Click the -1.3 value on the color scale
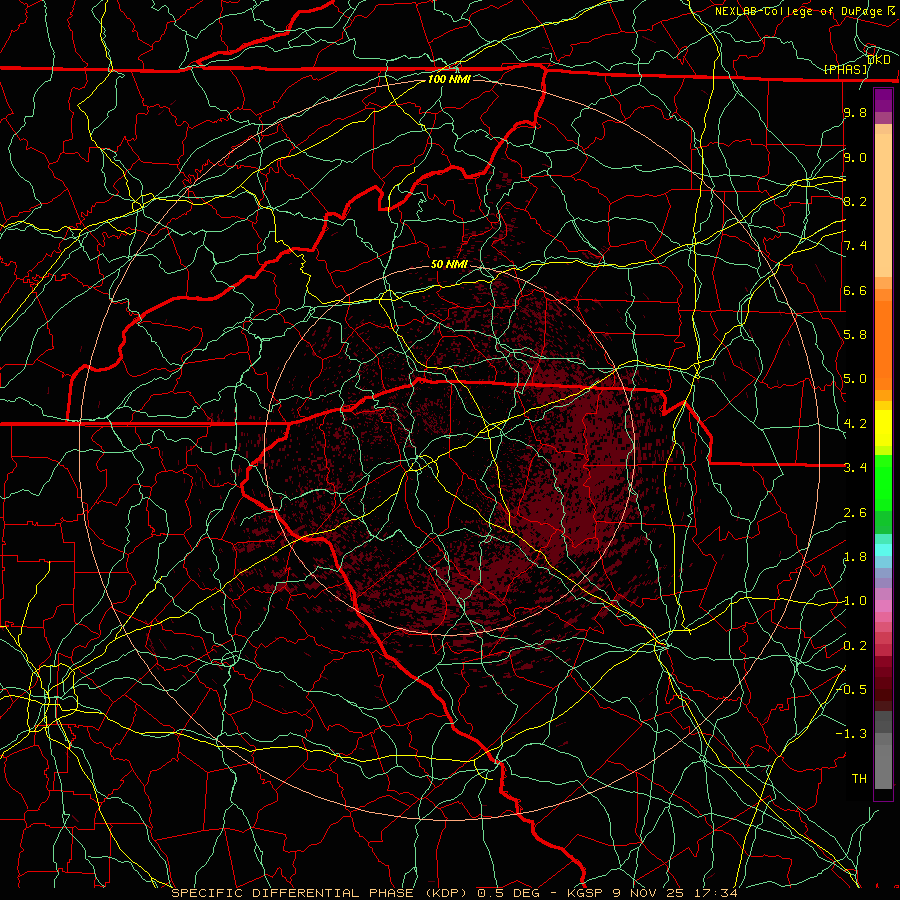900x900 pixels. click(x=851, y=734)
